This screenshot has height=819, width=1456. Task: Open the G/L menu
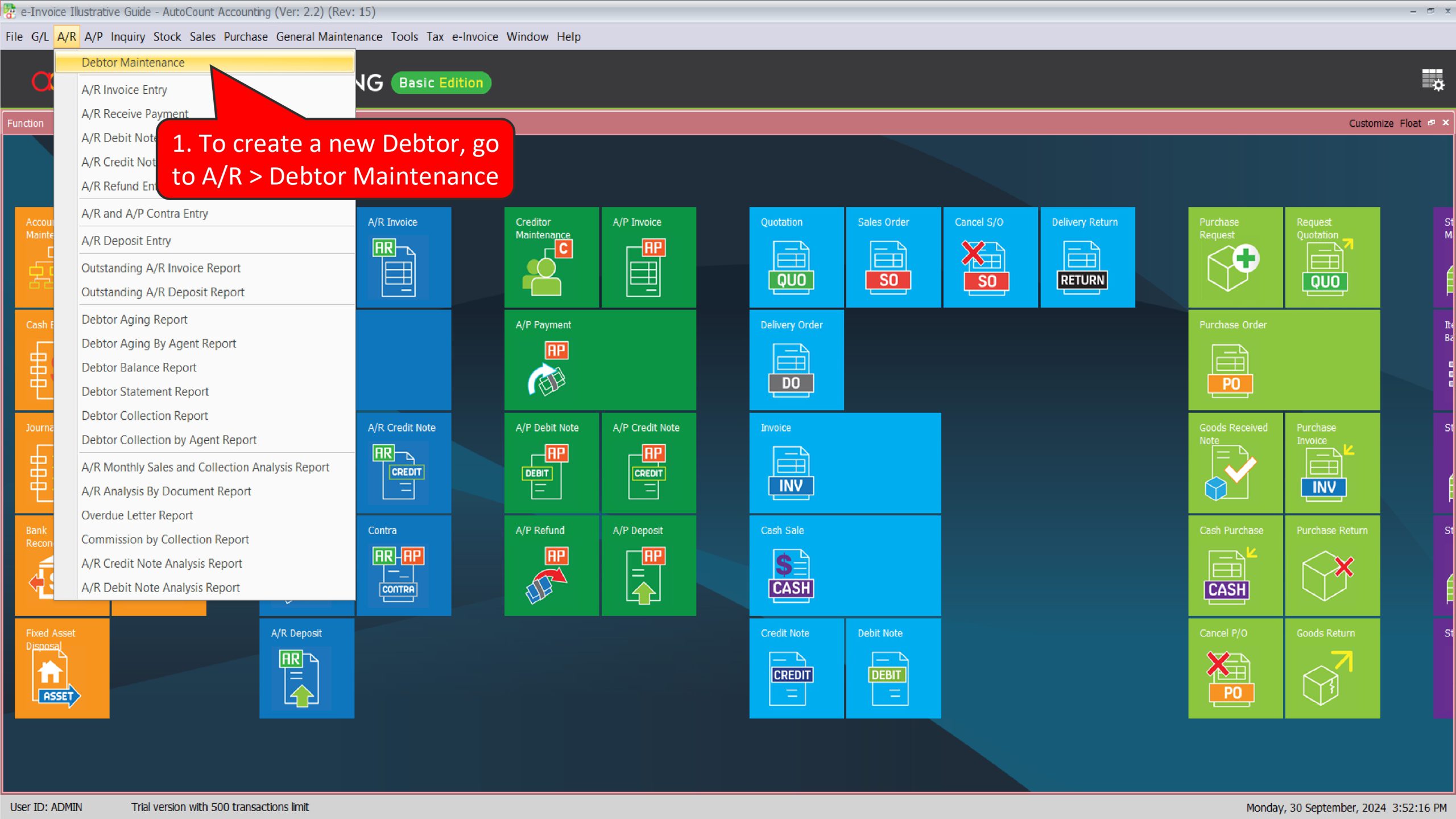(39, 37)
